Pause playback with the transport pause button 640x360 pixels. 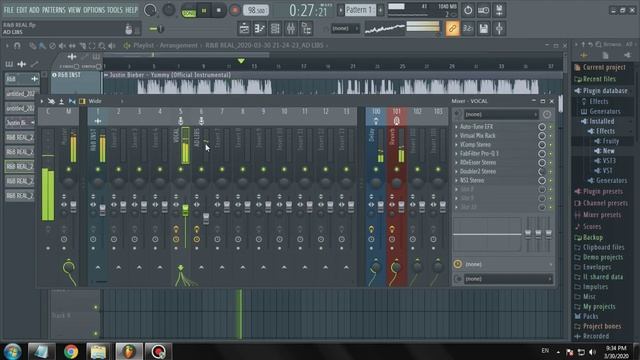coord(204,10)
